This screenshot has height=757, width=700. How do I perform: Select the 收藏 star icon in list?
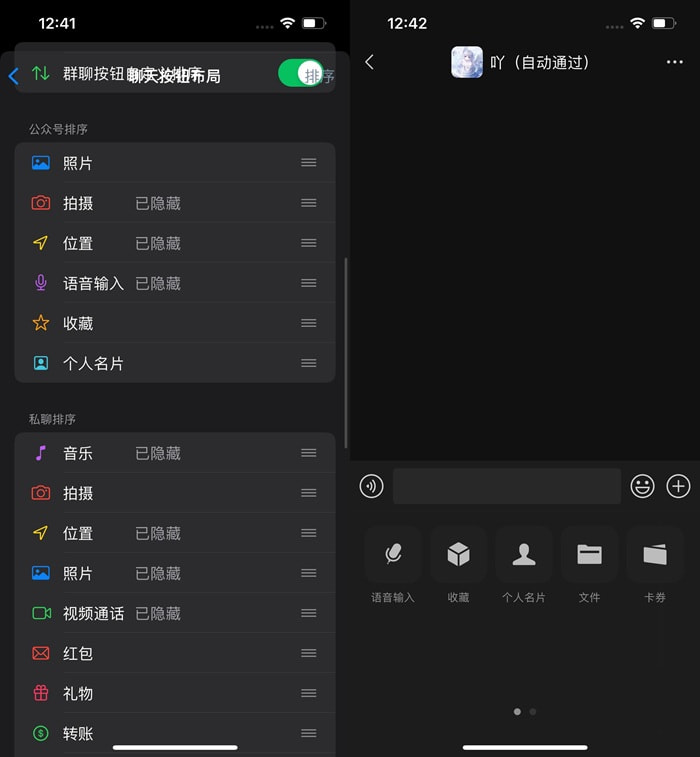pyautogui.click(x=41, y=322)
